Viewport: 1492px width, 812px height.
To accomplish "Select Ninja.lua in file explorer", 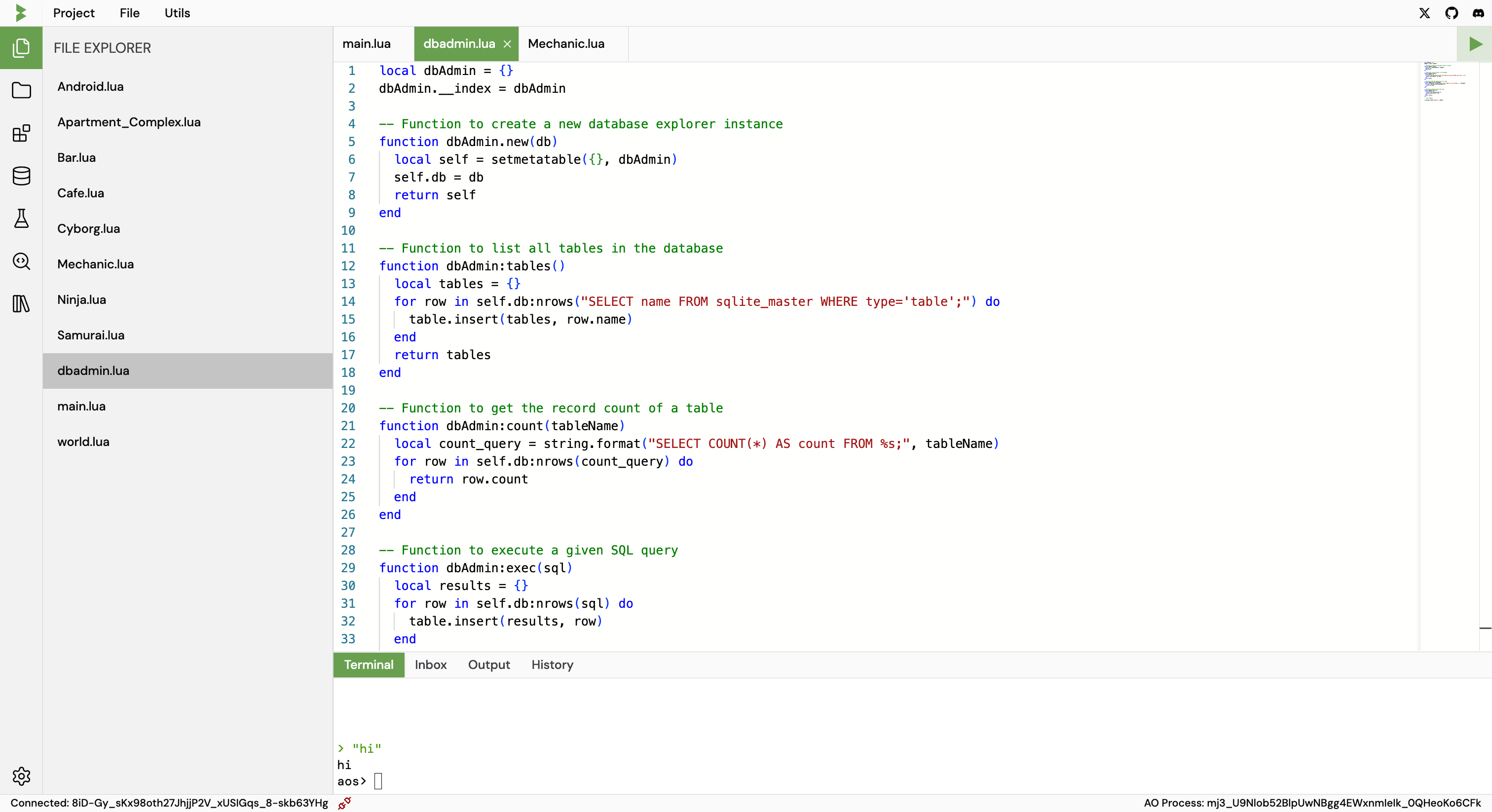I will 82,299.
